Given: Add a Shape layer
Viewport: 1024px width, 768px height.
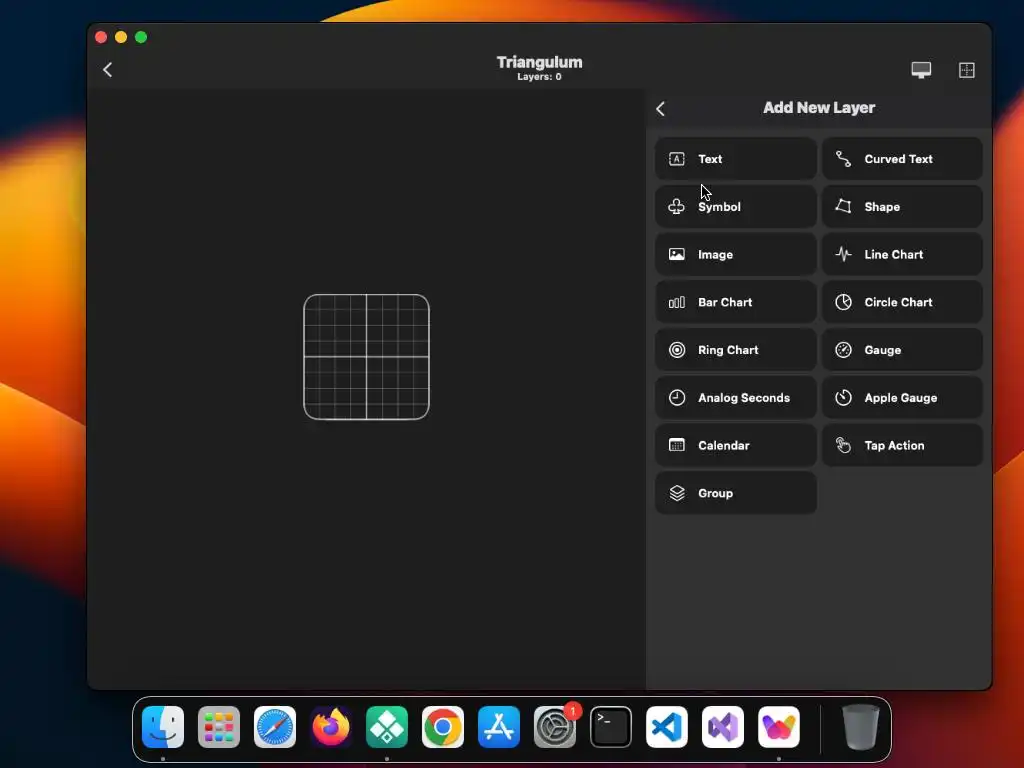Looking at the screenshot, I should tap(902, 206).
